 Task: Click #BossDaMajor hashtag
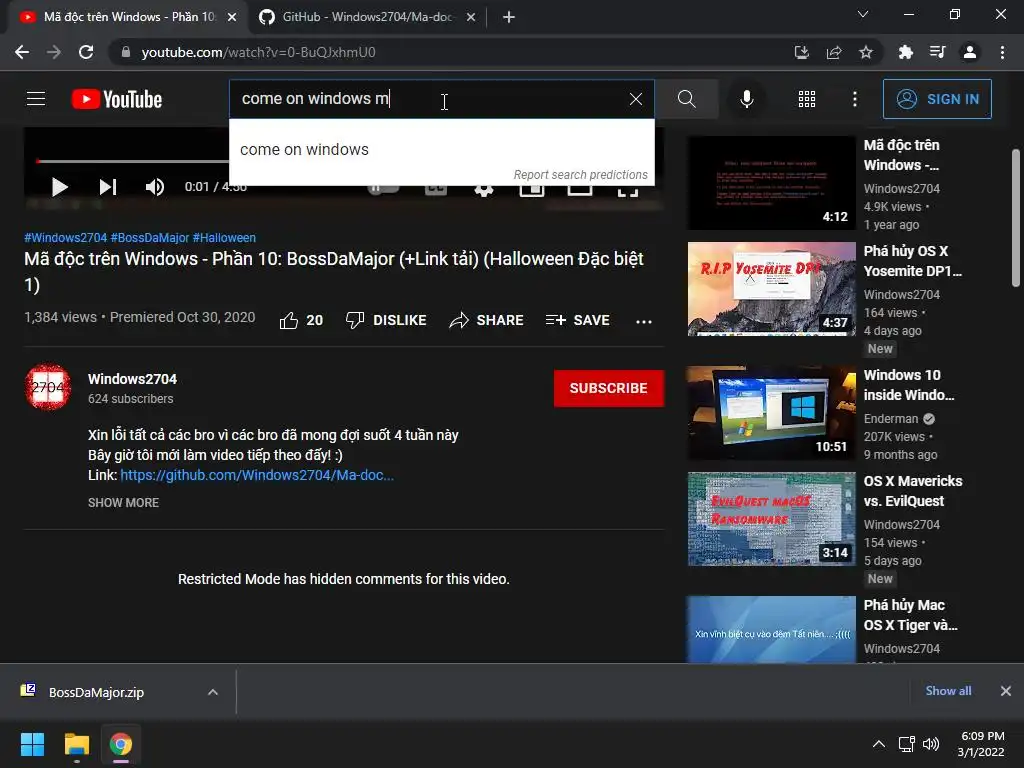150,238
